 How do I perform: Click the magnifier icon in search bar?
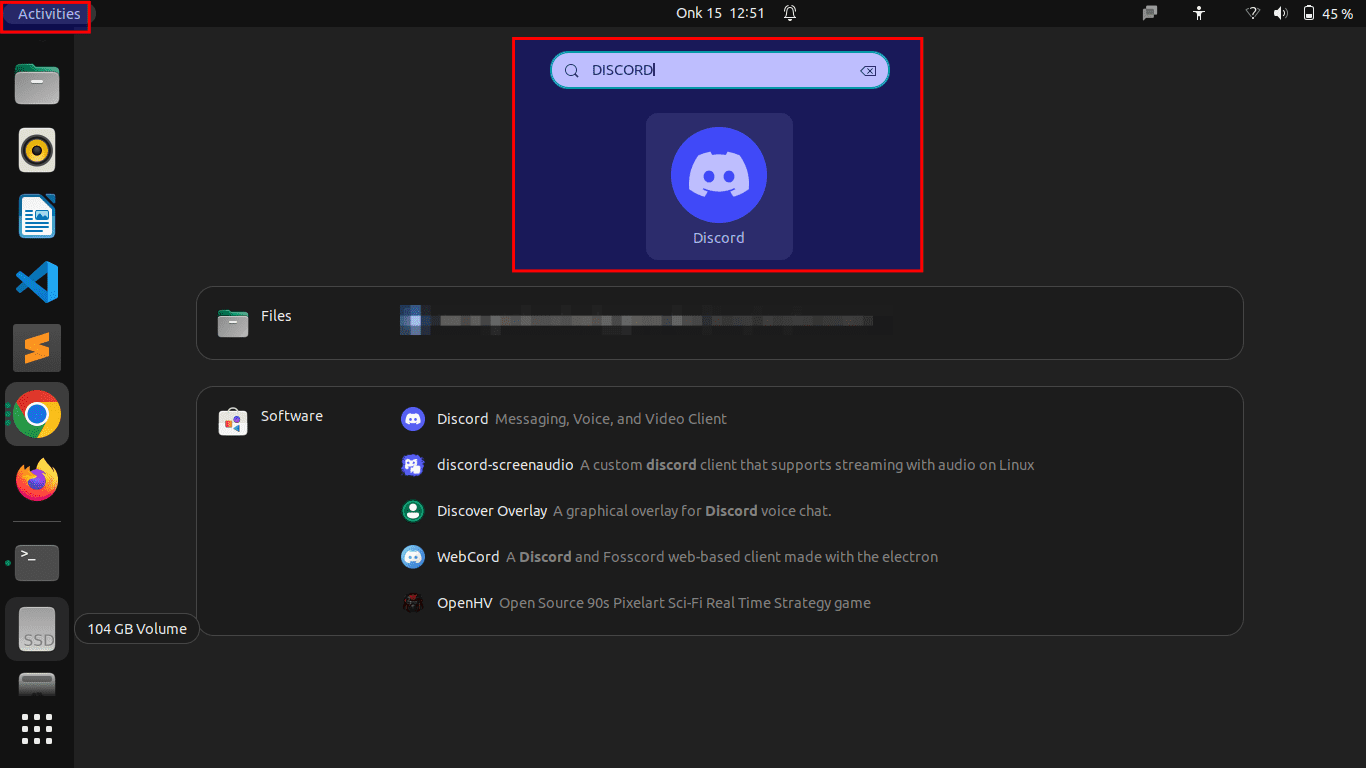pos(572,71)
